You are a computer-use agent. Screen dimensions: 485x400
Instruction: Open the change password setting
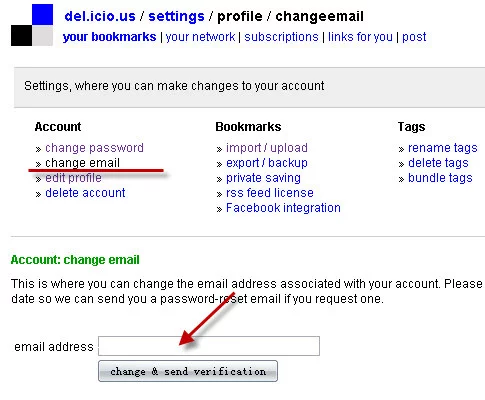pos(94,148)
